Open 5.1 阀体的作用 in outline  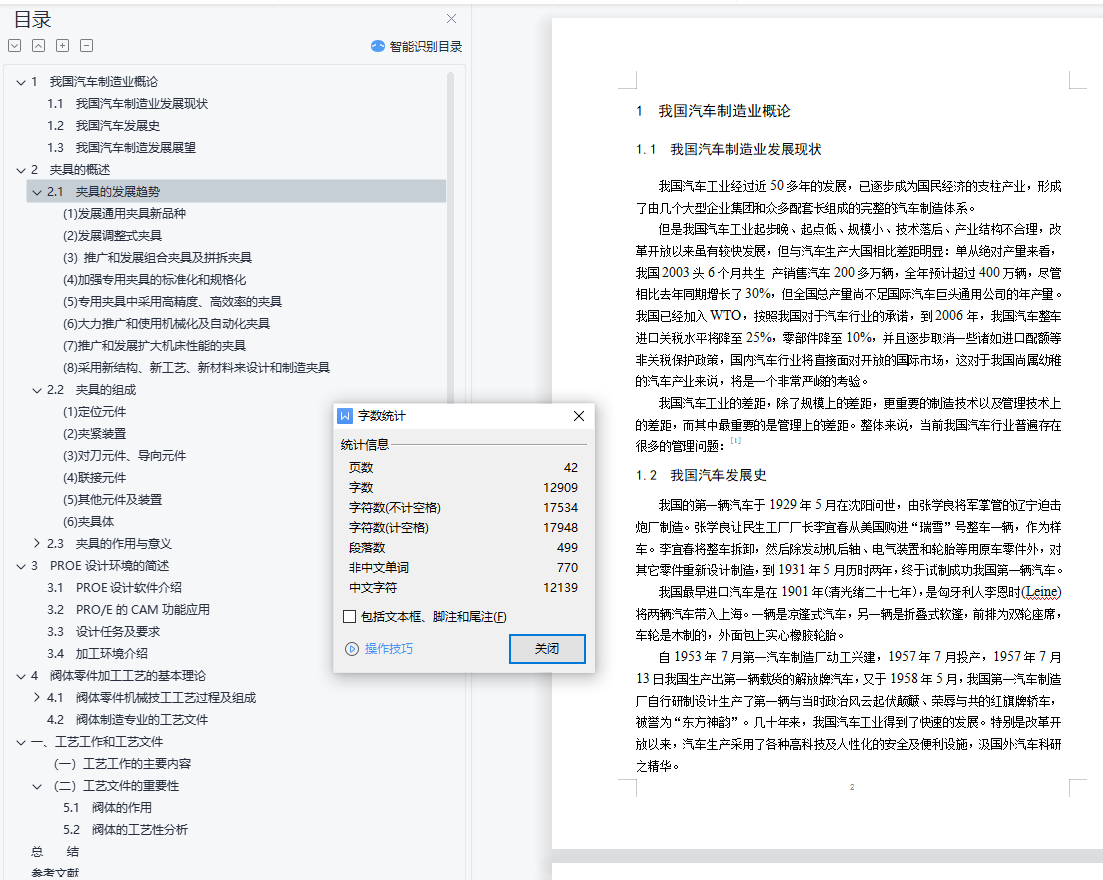[x=107, y=808]
